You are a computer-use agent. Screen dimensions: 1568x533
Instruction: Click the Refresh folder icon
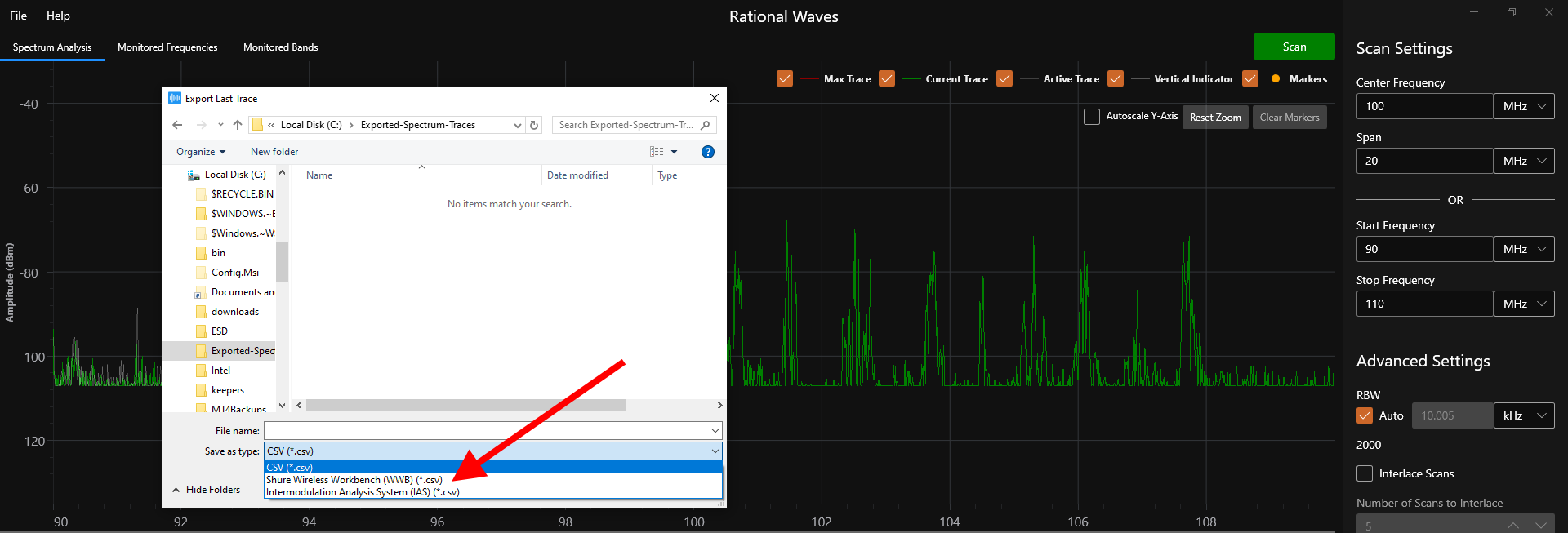[534, 125]
